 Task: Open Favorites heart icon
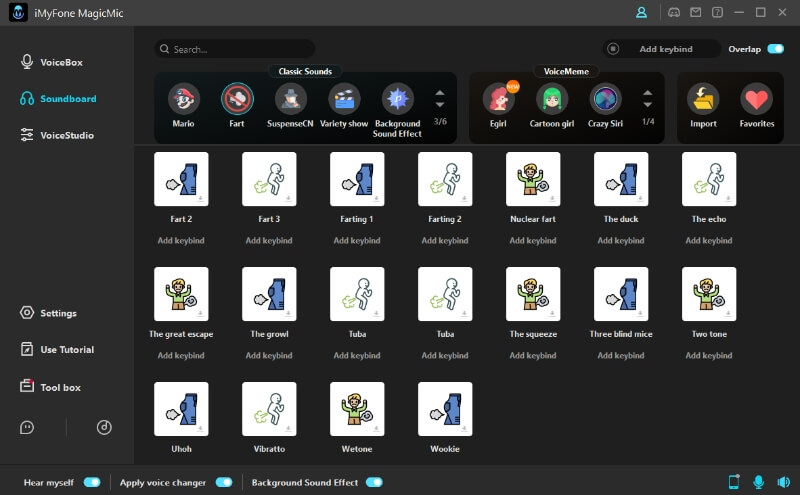pos(756,99)
